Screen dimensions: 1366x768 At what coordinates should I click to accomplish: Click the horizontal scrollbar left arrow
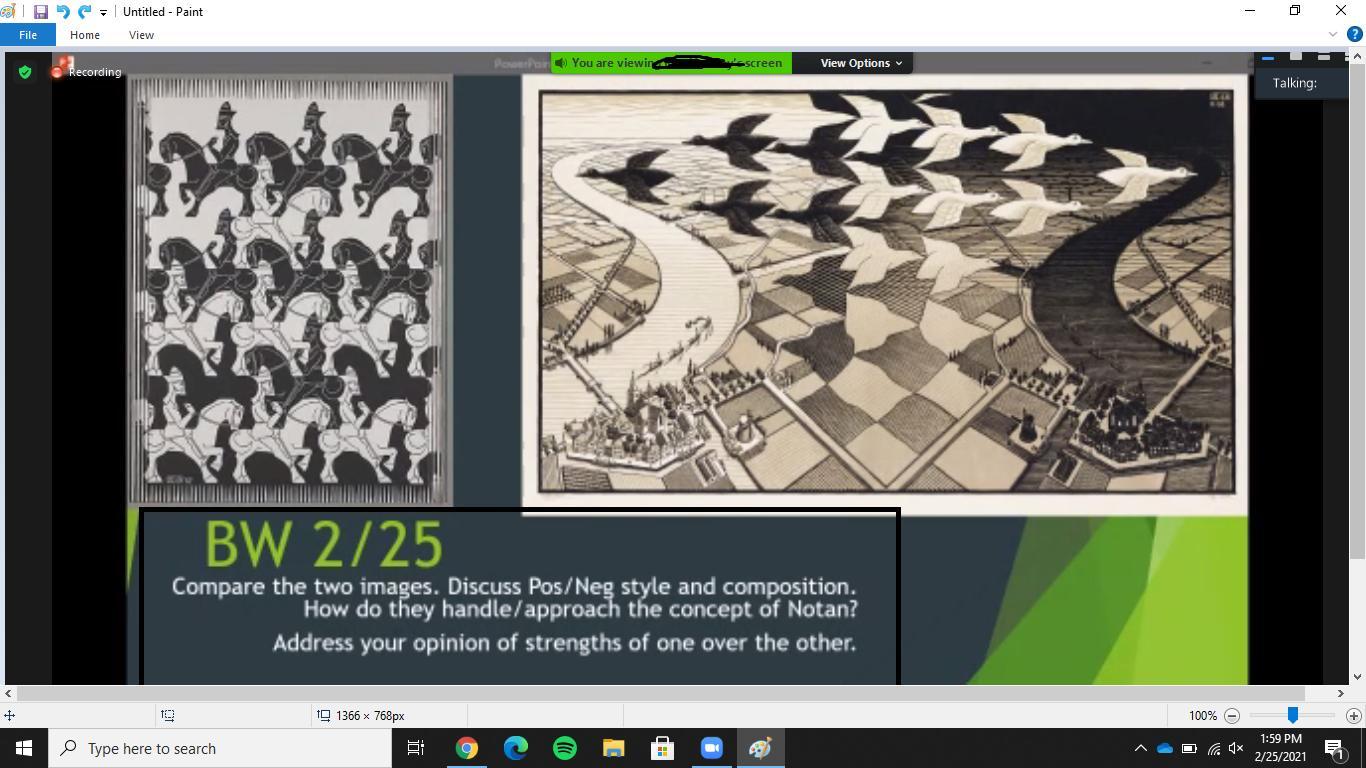click(9, 693)
